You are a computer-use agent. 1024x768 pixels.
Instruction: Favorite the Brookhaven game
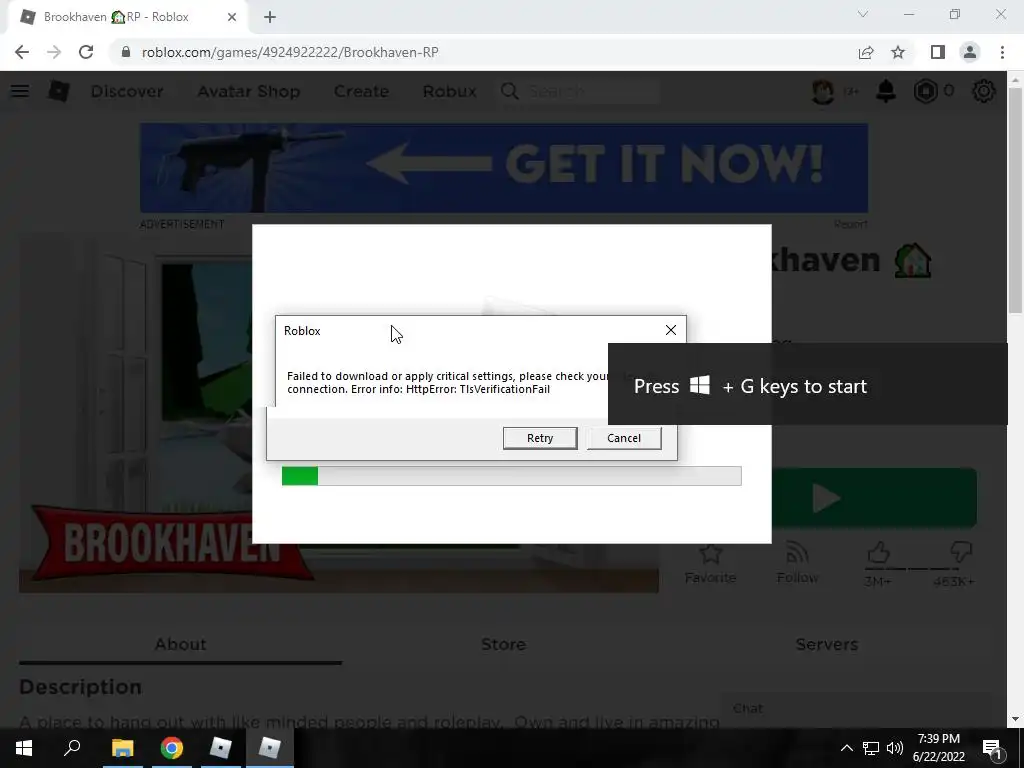pos(710,564)
